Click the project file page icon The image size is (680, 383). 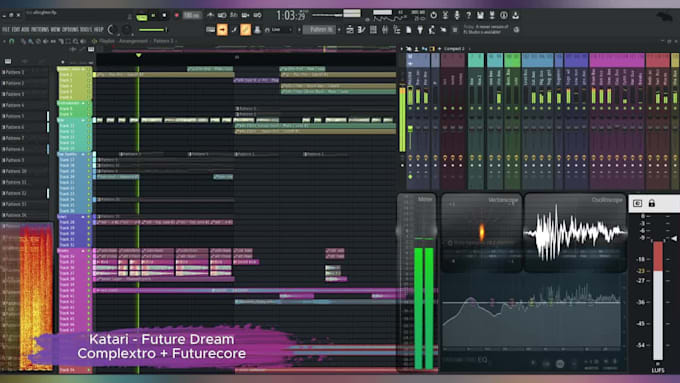click(x=409, y=29)
